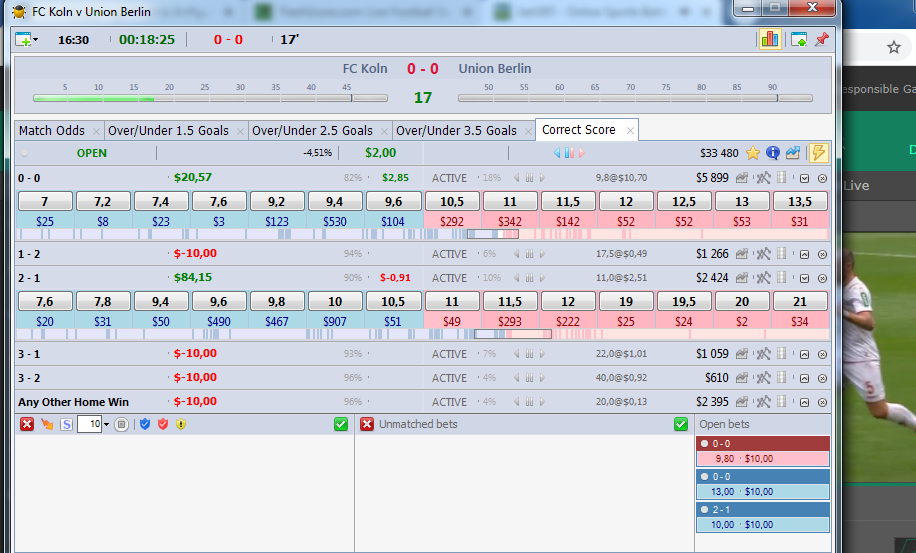Image resolution: width=916 pixels, height=553 pixels.
Task: Remove the 3 - 2 selection row
Action: pos(822,378)
